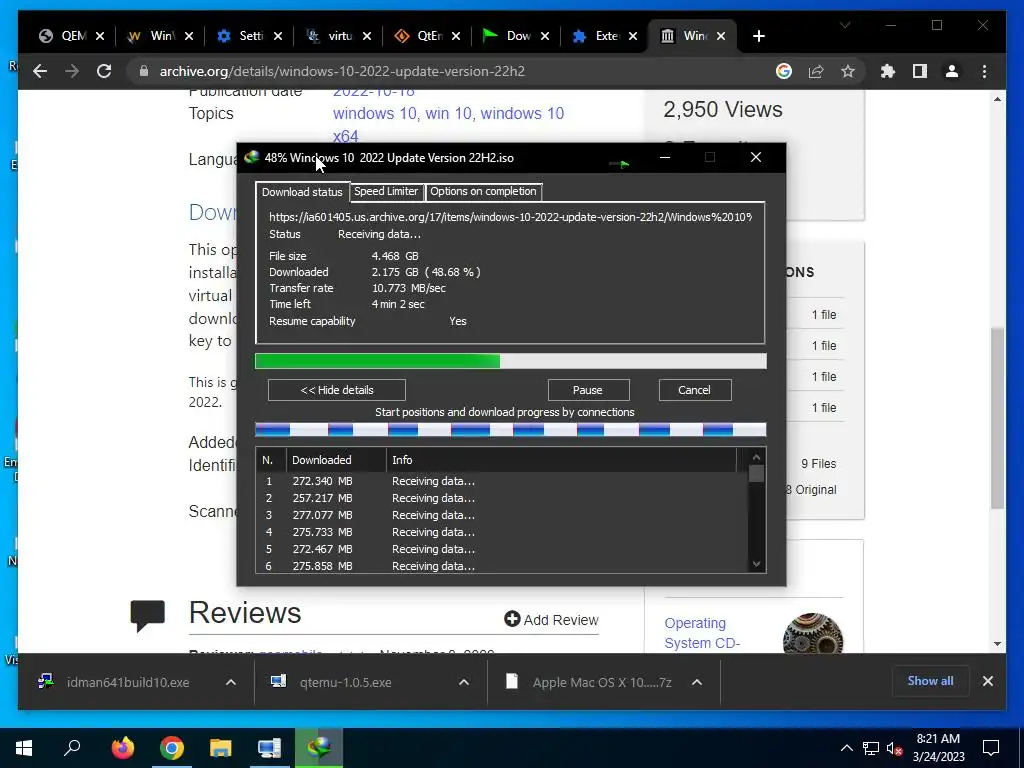Add a review on archive page
The height and width of the screenshot is (768, 1024).
(551, 620)
